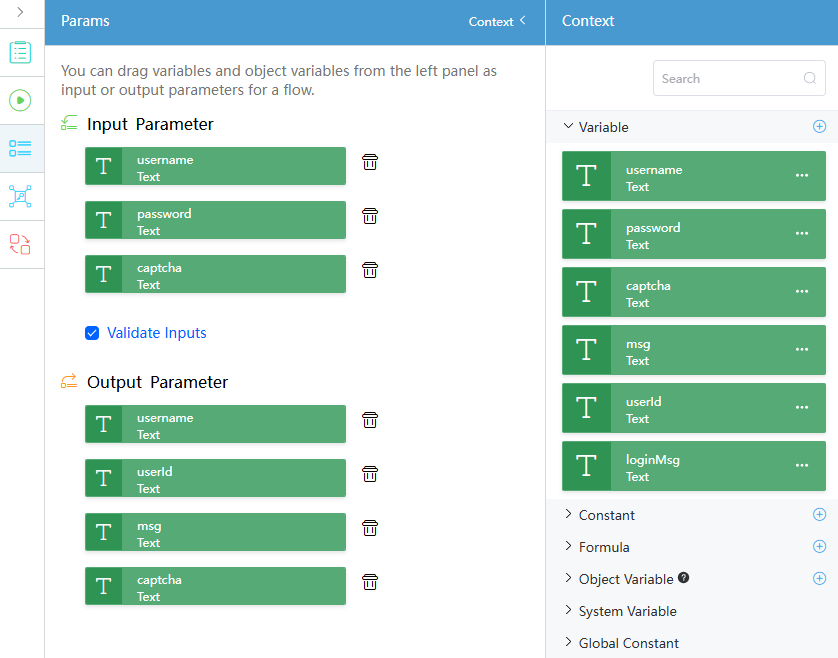The width and height of the screenshot is (838, 658).
Task: Select the params list sidebar tab
Action: (20, 148)
